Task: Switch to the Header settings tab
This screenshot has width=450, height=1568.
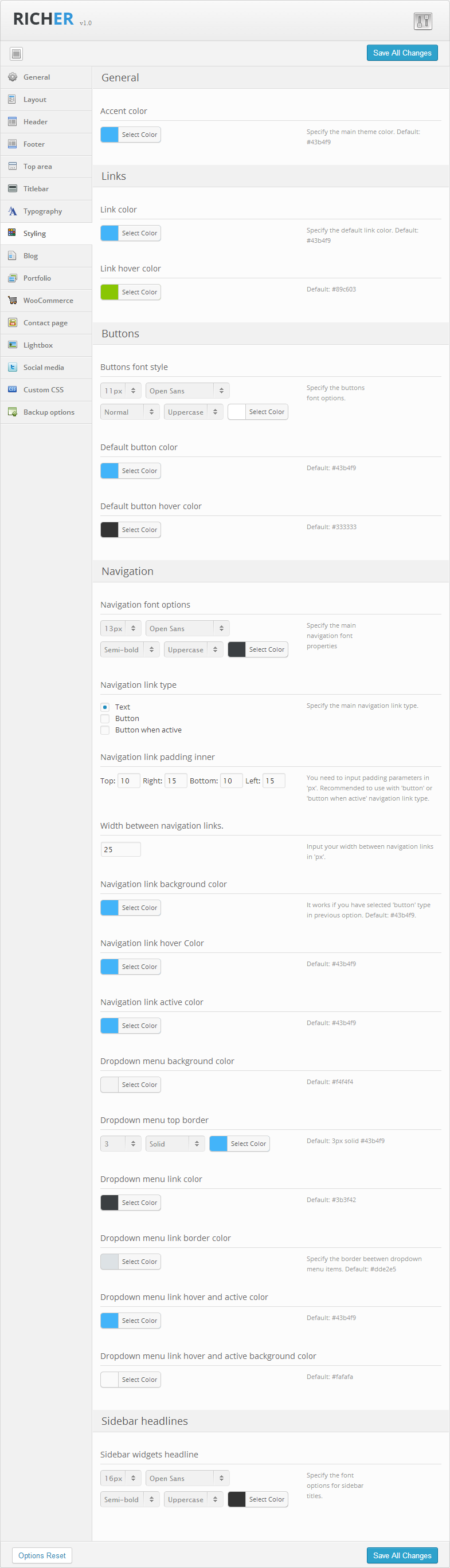Action: (36, 122)
